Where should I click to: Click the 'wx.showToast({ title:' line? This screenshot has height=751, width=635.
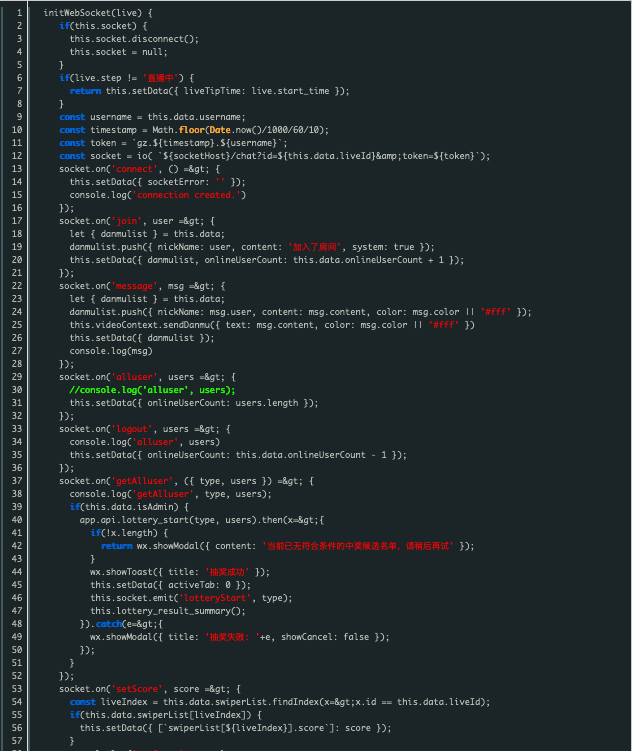coord(180,572)
